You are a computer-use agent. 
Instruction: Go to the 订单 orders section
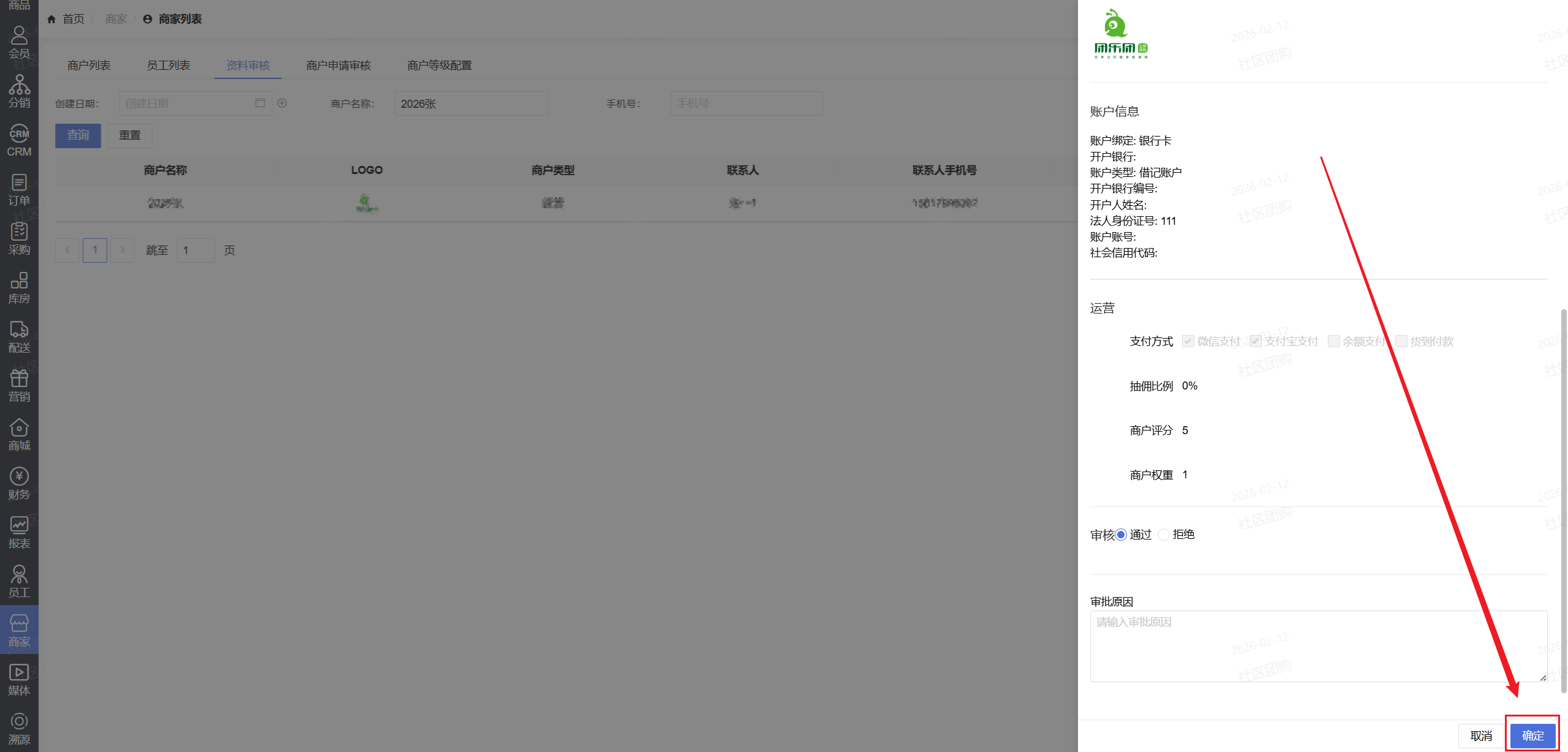click(x=19, y=189)
